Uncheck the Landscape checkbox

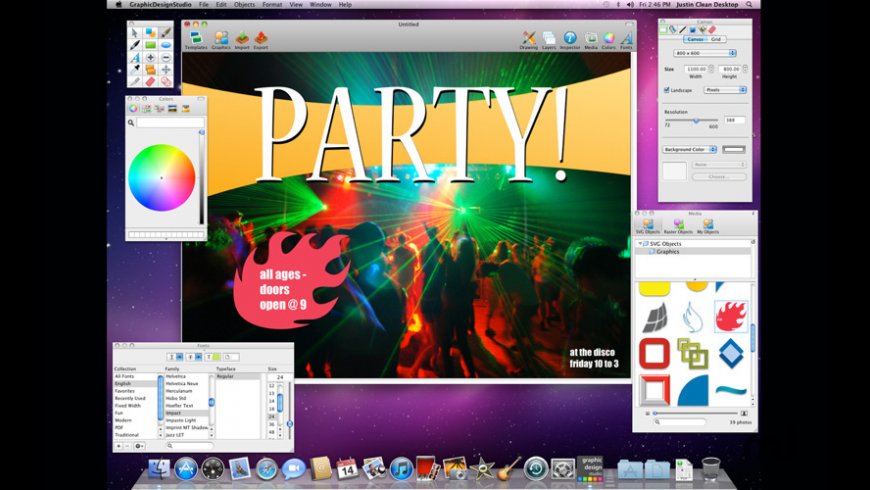click(667, 90)
